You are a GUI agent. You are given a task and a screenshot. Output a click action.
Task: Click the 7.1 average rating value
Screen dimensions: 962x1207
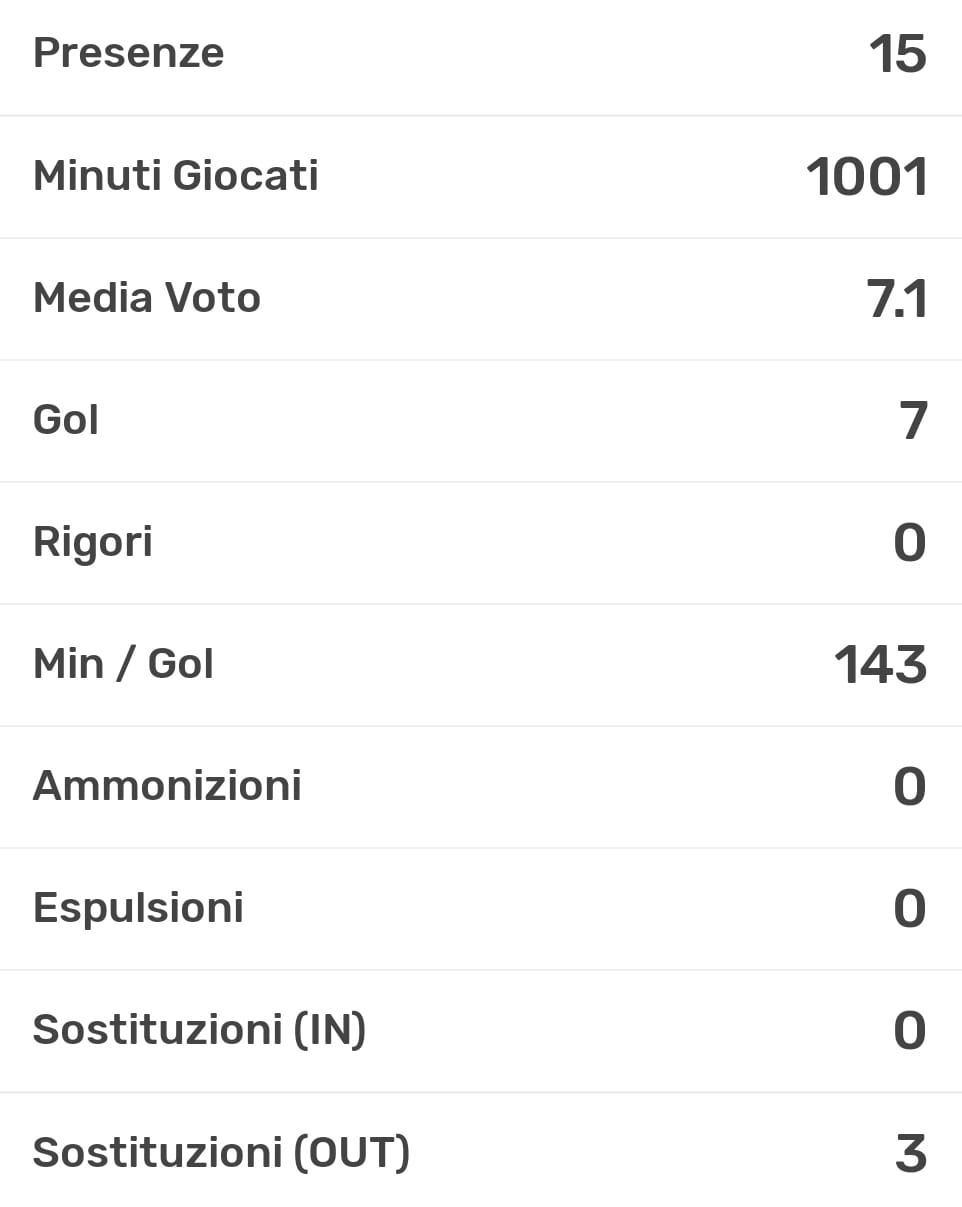(x=897, y=299)
